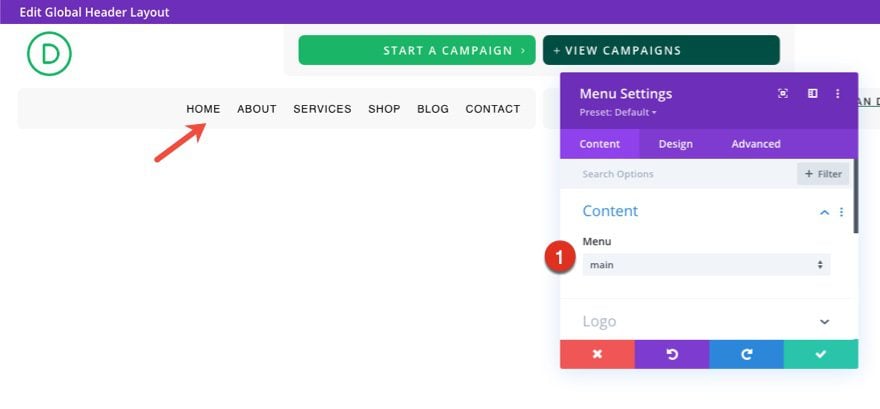The image size is (880, 409).
Task: Click the Logo section heading
Action: (599, 321)
